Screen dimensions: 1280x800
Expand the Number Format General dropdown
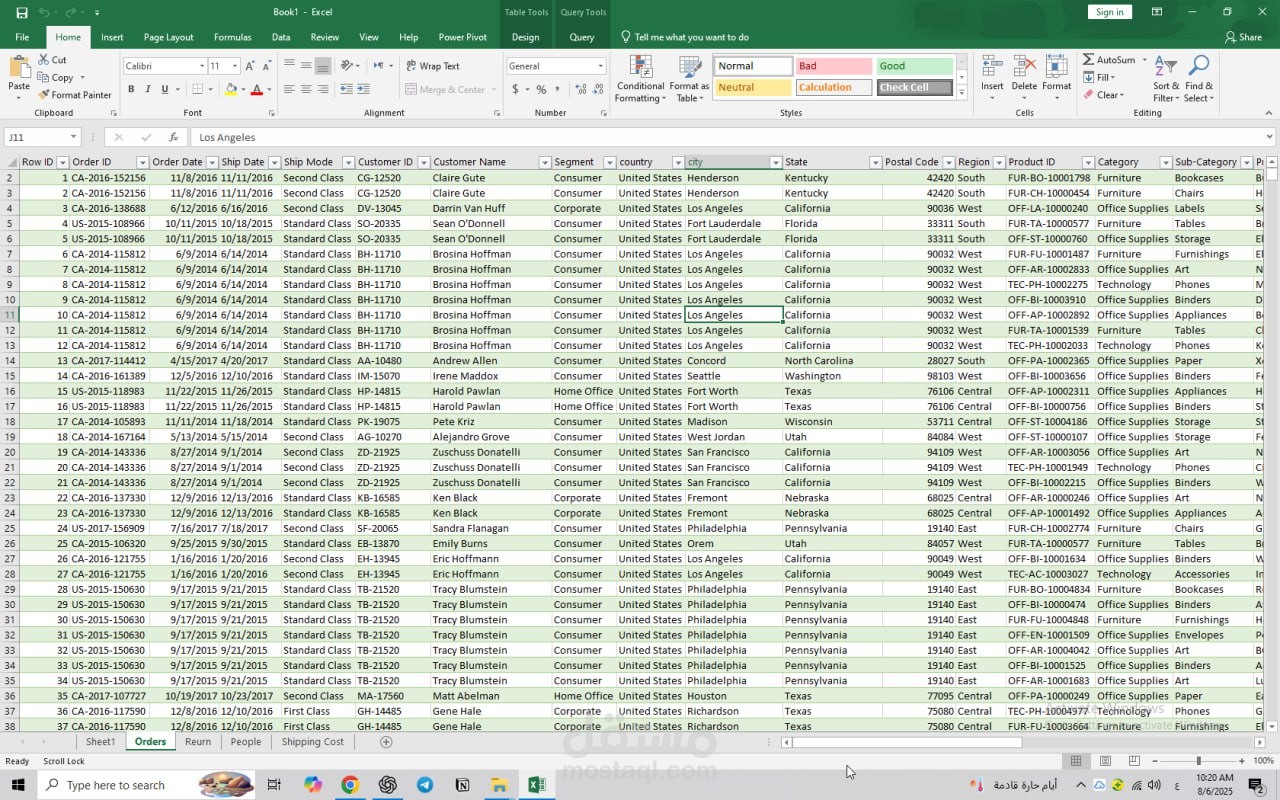(600, 66)
